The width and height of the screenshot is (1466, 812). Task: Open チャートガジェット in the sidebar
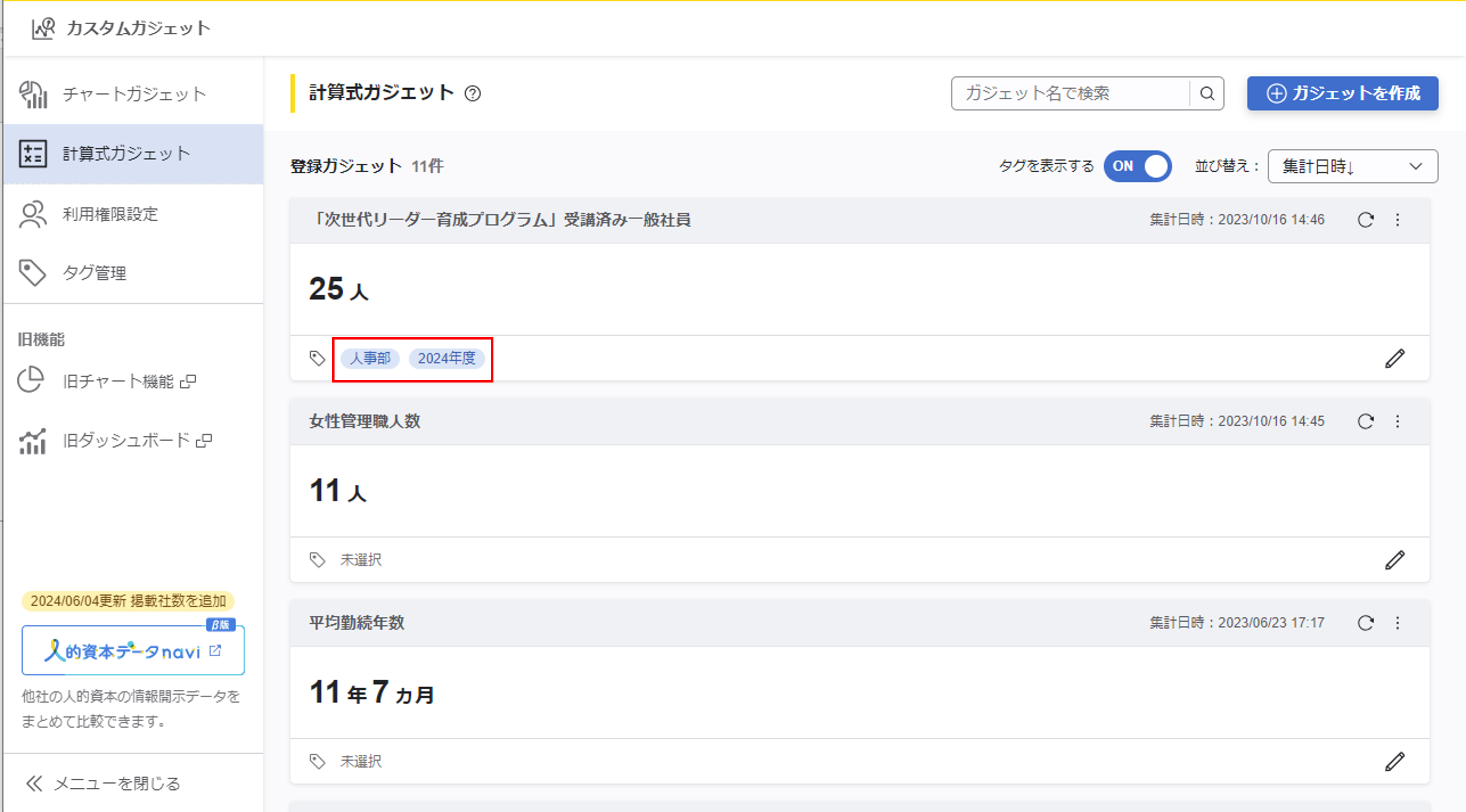pyautogui.click(x=133, y=94)
